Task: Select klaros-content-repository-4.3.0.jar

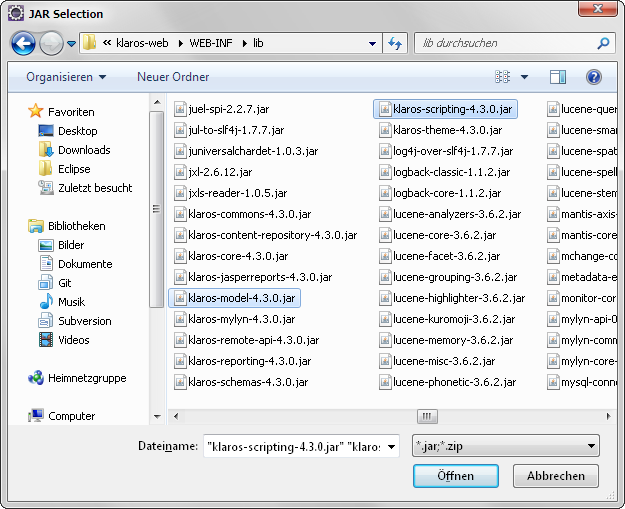Action: point(265,235)
